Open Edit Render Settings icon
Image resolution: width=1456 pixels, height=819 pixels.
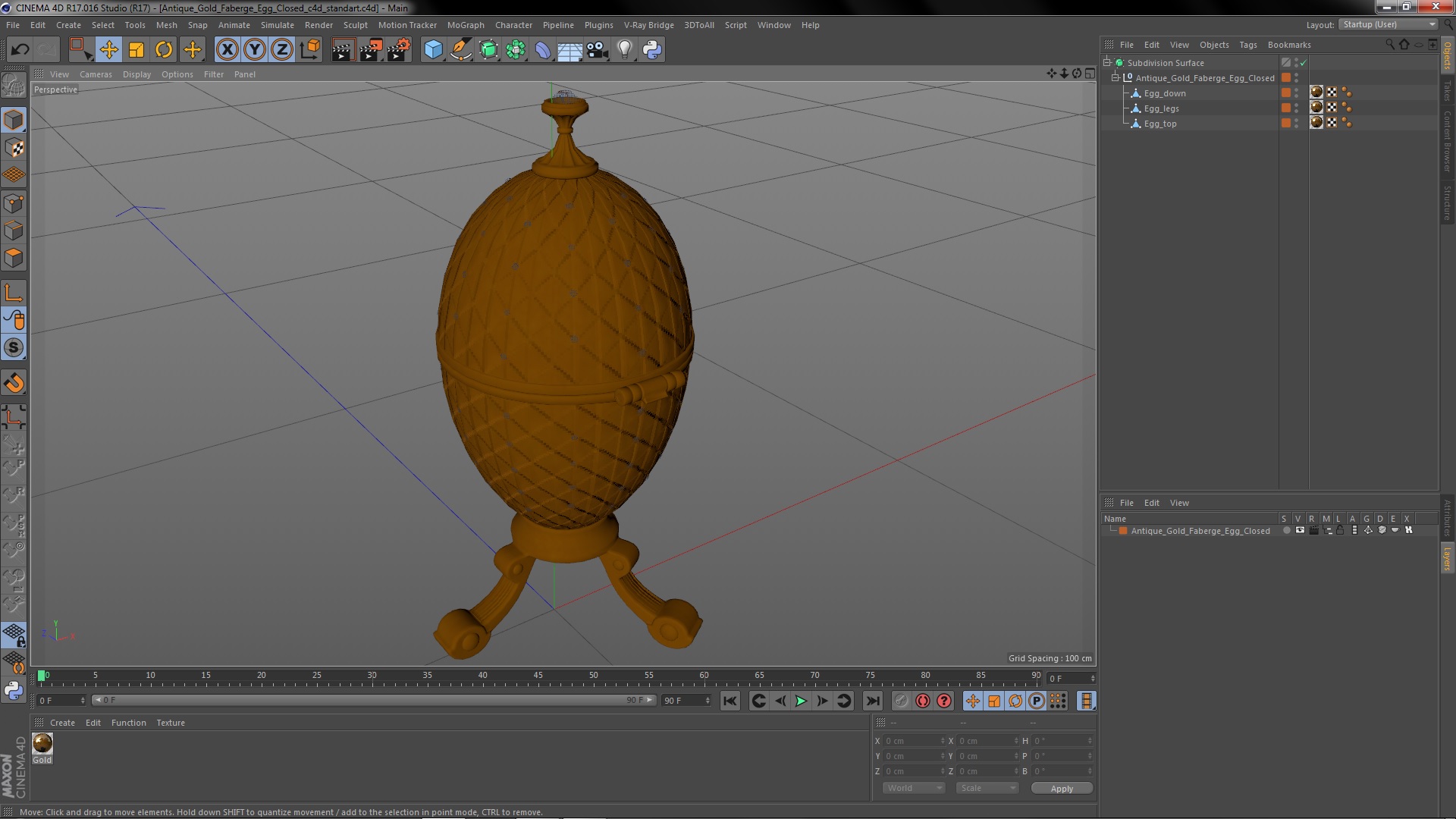click(398, 50)
